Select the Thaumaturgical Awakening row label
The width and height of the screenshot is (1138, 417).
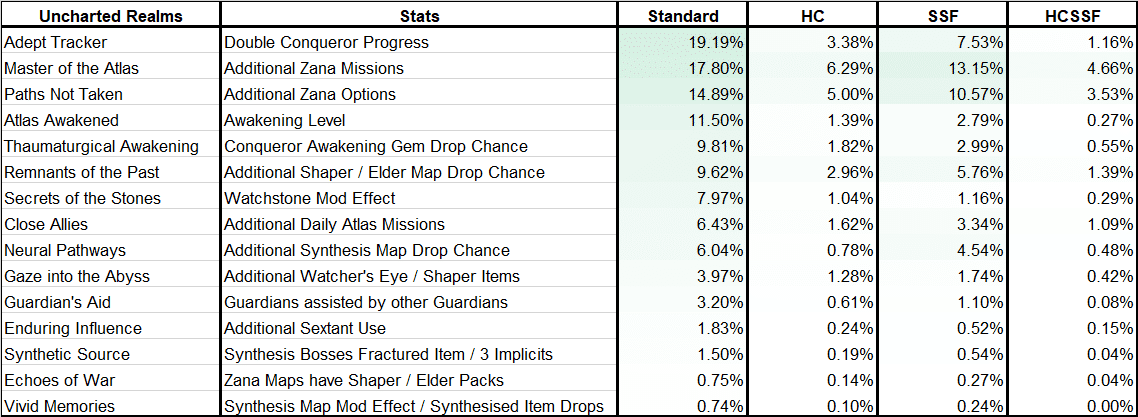point(111,146)
